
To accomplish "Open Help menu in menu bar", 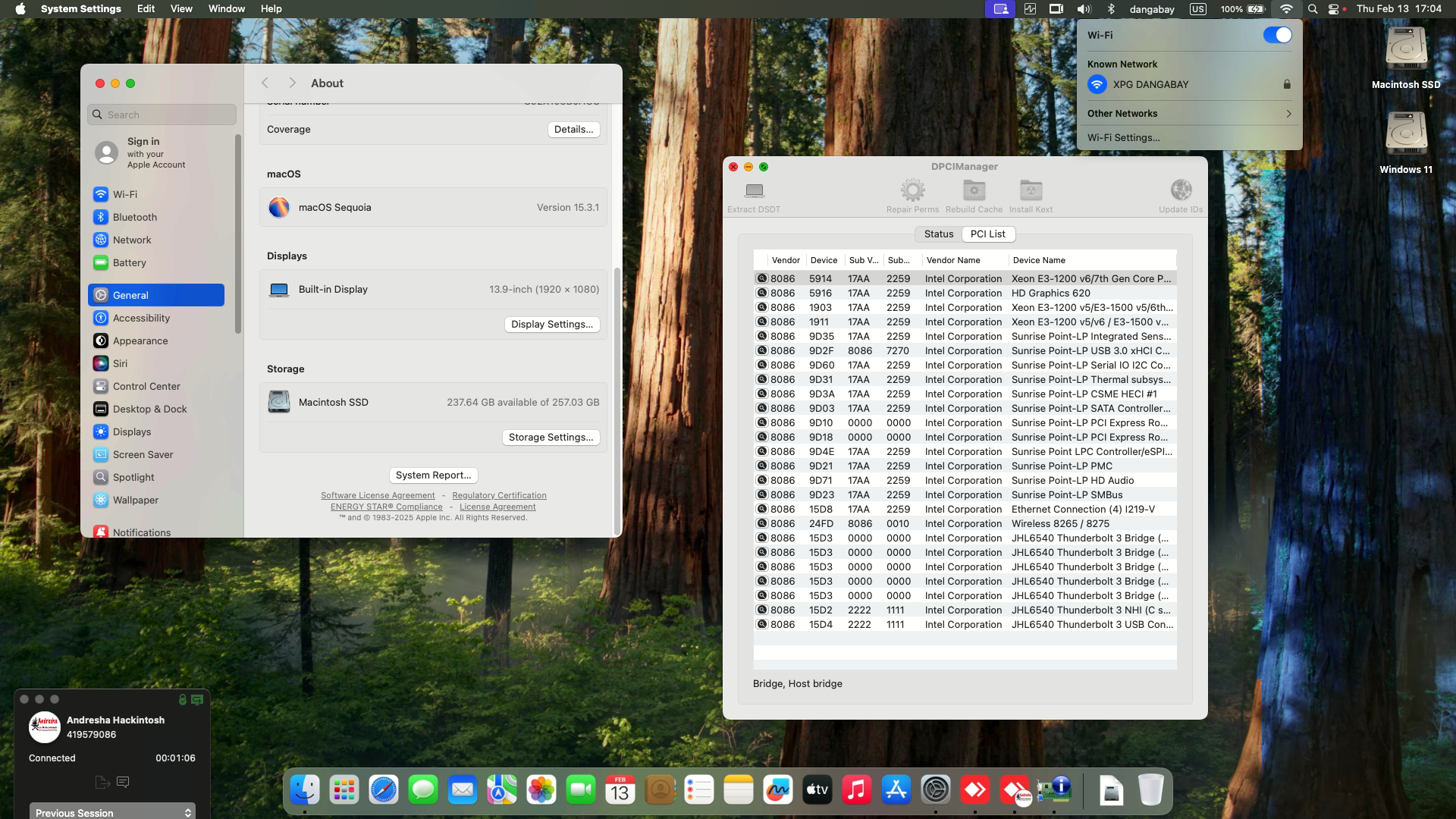I will [x=271, y=9].
